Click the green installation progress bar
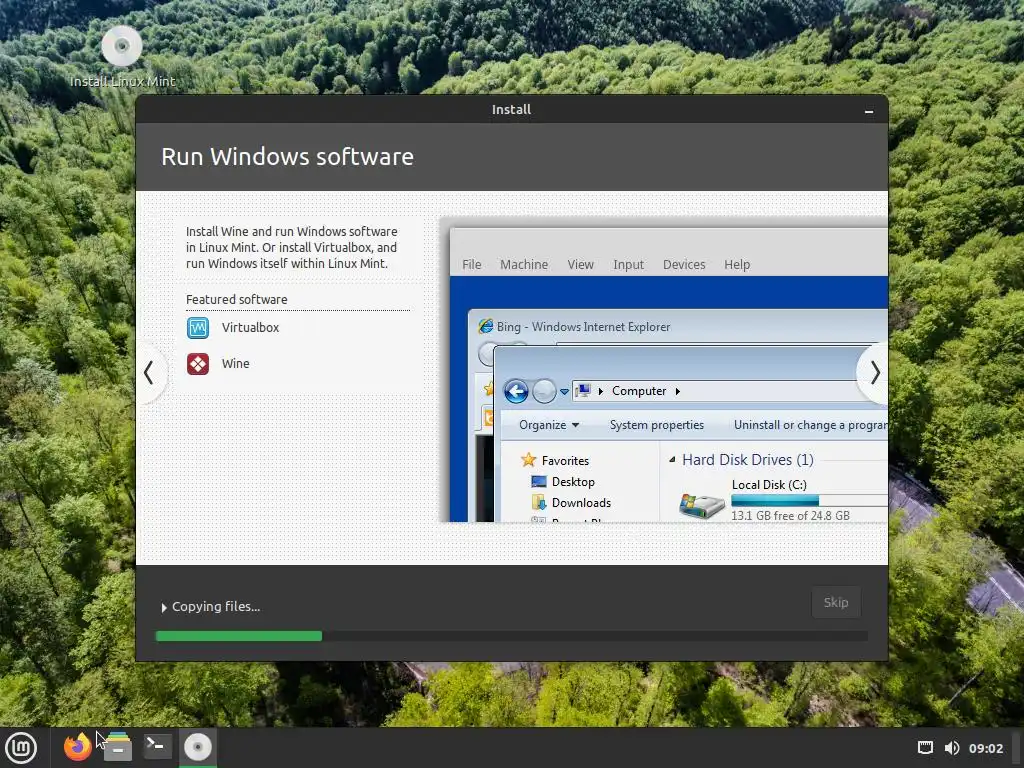Viewport: 1024px width, 768px height. click(x=238, y=636)
